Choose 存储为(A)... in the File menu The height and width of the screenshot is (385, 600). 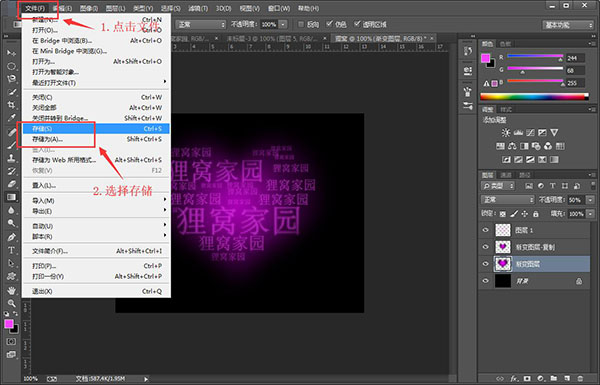click(96, 139)
